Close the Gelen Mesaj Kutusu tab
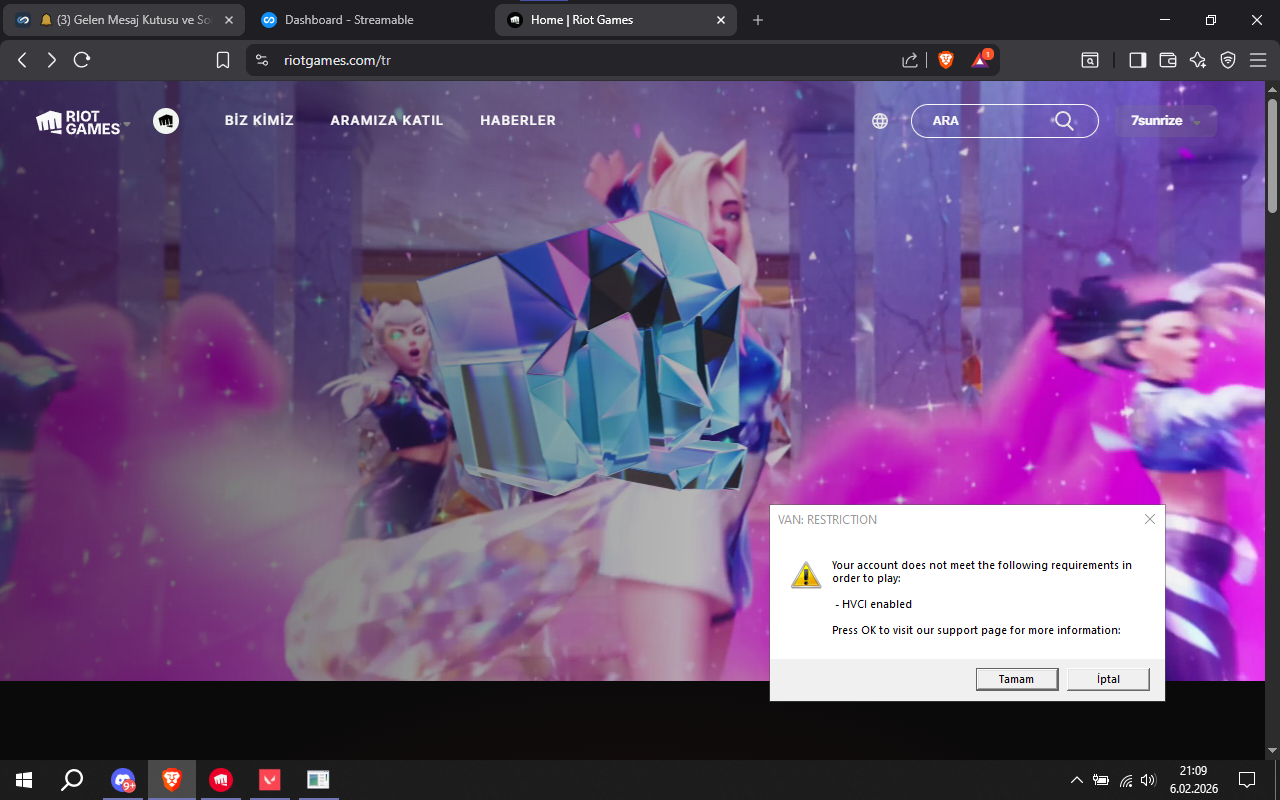 (x=228, y=20)
